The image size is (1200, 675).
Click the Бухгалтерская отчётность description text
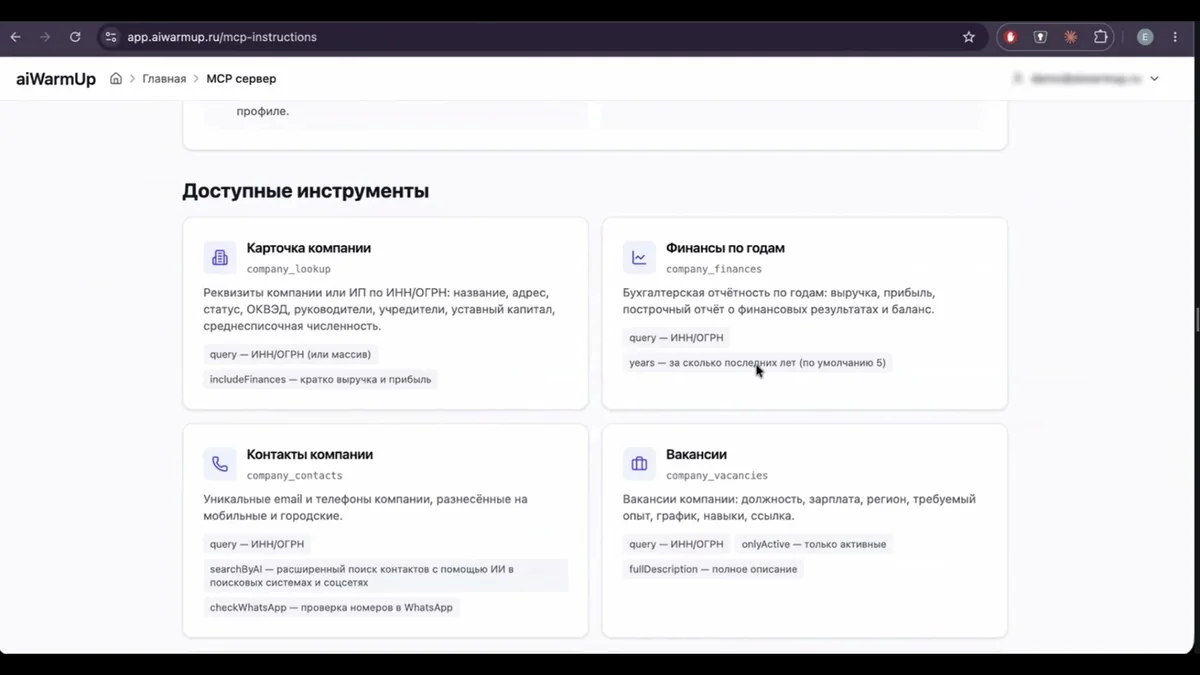point(778,301)
